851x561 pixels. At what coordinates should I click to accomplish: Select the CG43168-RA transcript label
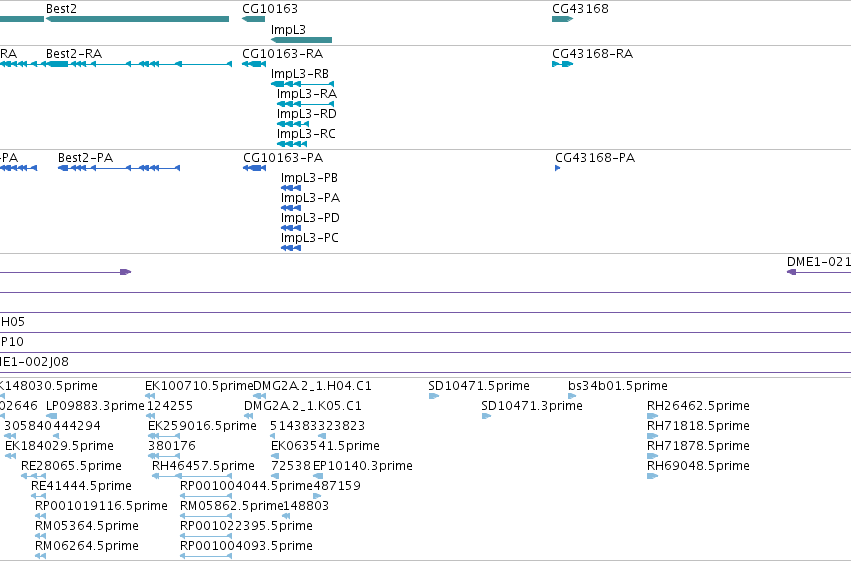(x=592, y=54)
